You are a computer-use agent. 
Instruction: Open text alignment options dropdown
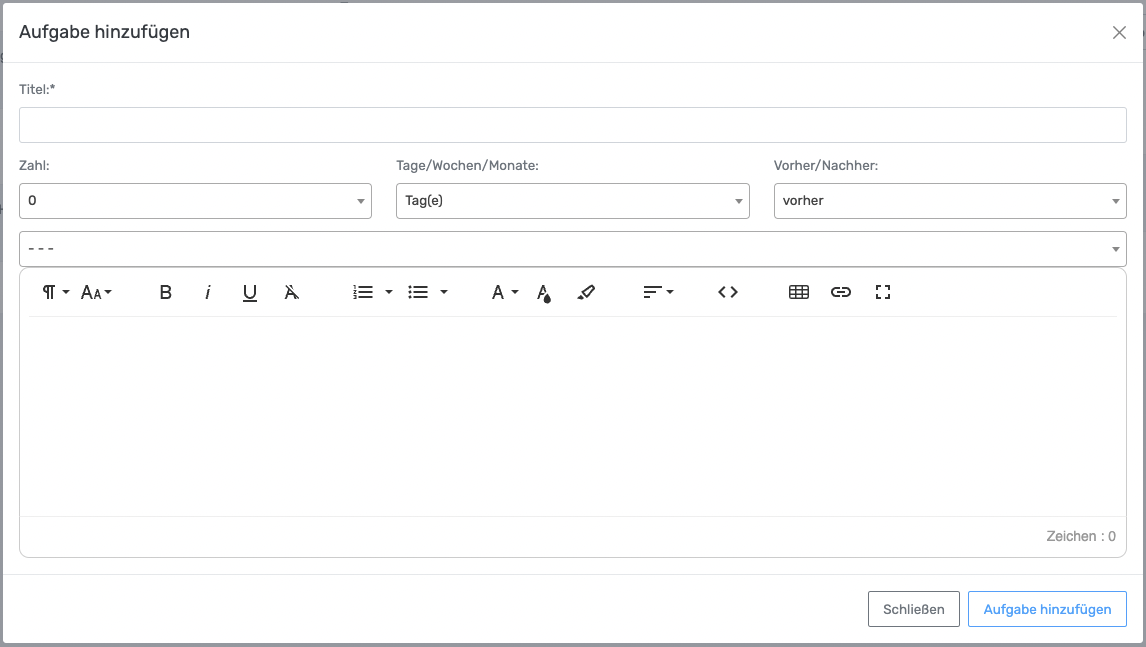pos(657,292)
